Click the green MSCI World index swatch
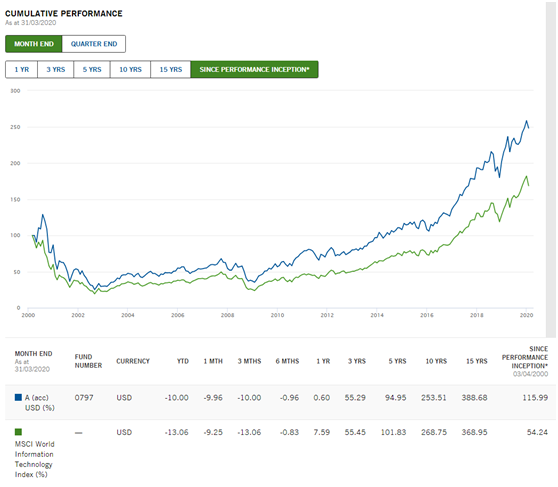The image size is (558, 487). pyautogui.click(x=18, y=432)
